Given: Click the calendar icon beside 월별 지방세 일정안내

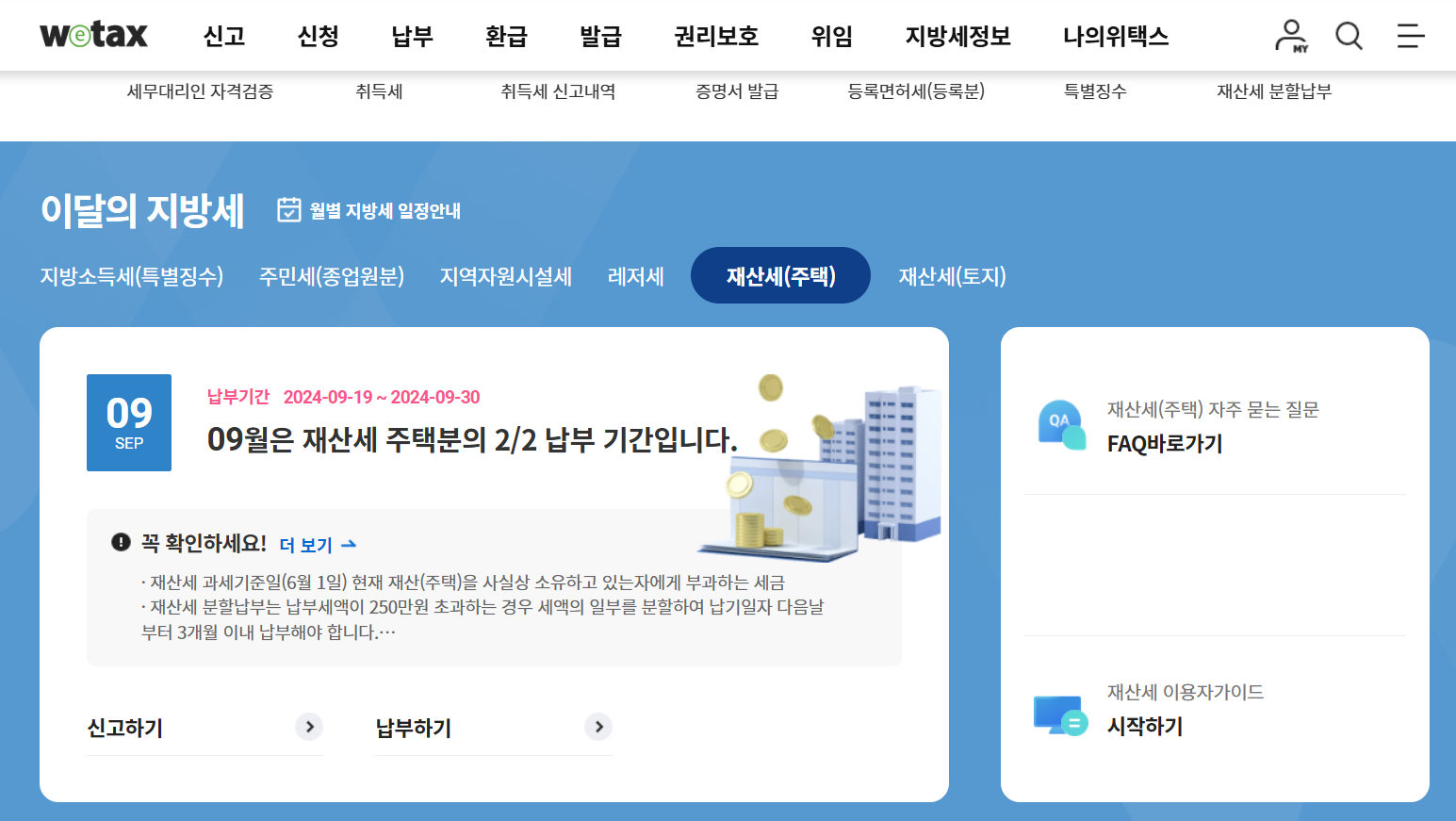Looking at the screenshot, I should point(288,209).
